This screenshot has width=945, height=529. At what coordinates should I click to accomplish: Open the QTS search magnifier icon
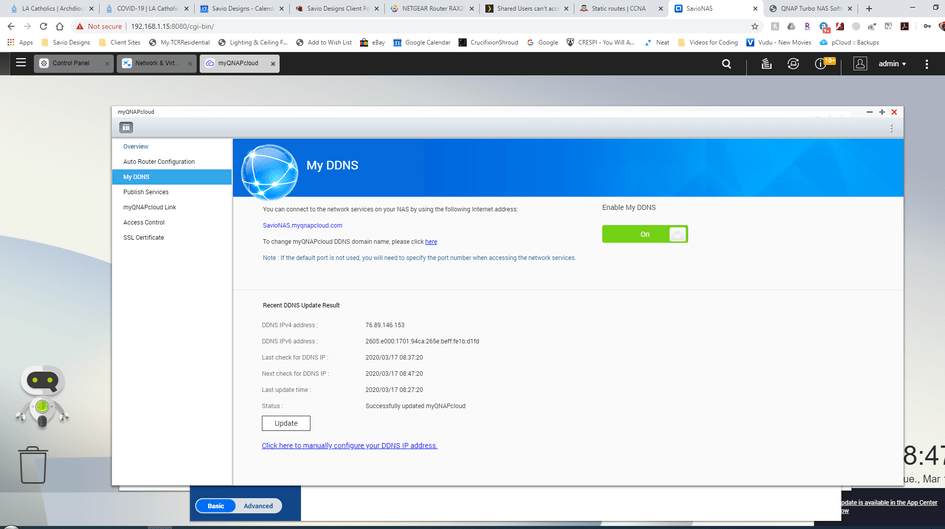coord(726,63)
